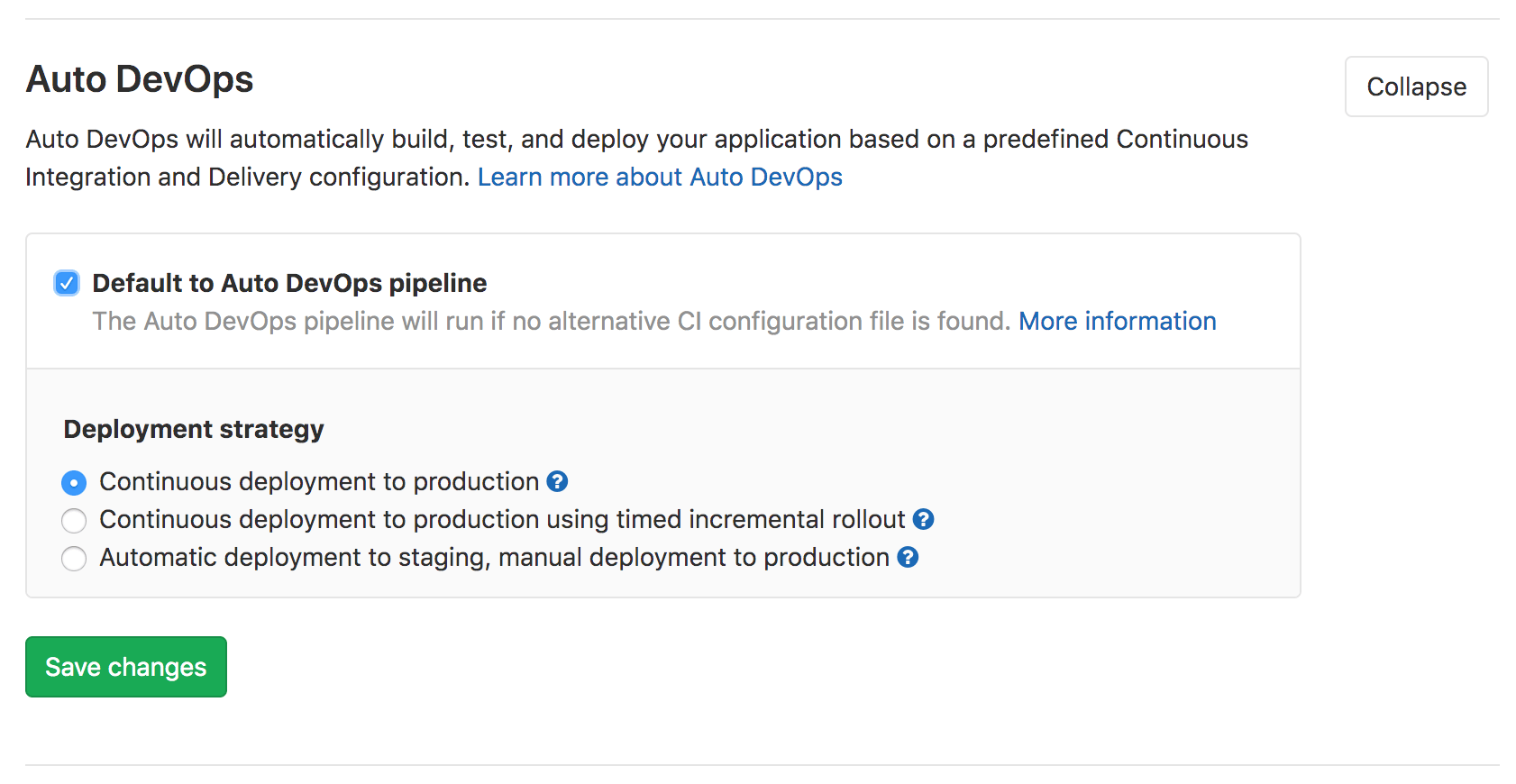This screenshot has height=784, width=1516.
Task: Click the Automatic deployment to staging label text
Action: coord(494,558)
